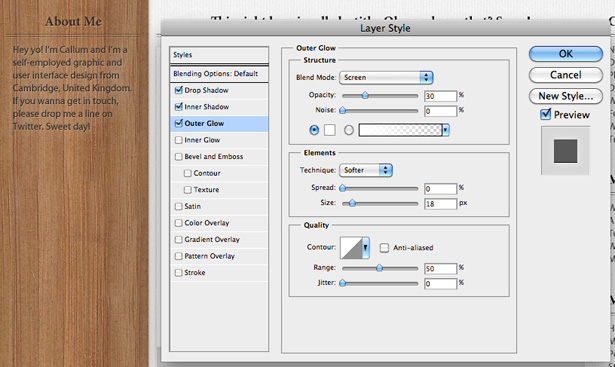Enable the Stroke effect checkbox
Image resolution: width=615 pixels, height=367 pixels.
pyautogui.click(x=178, y=273)
